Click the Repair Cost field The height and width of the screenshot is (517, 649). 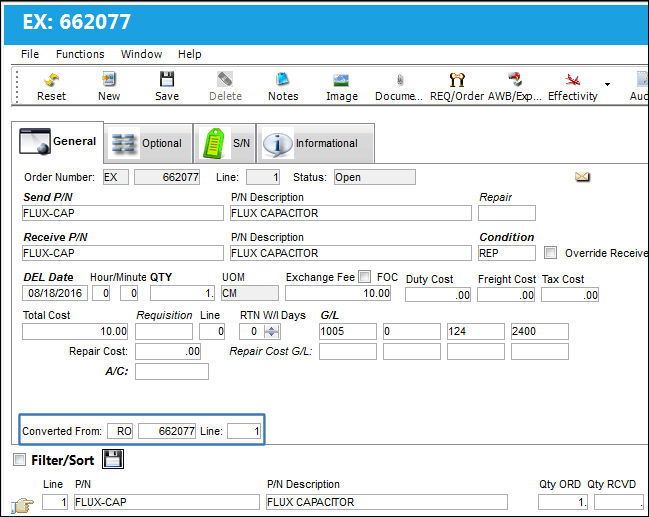tap(168, 351)
